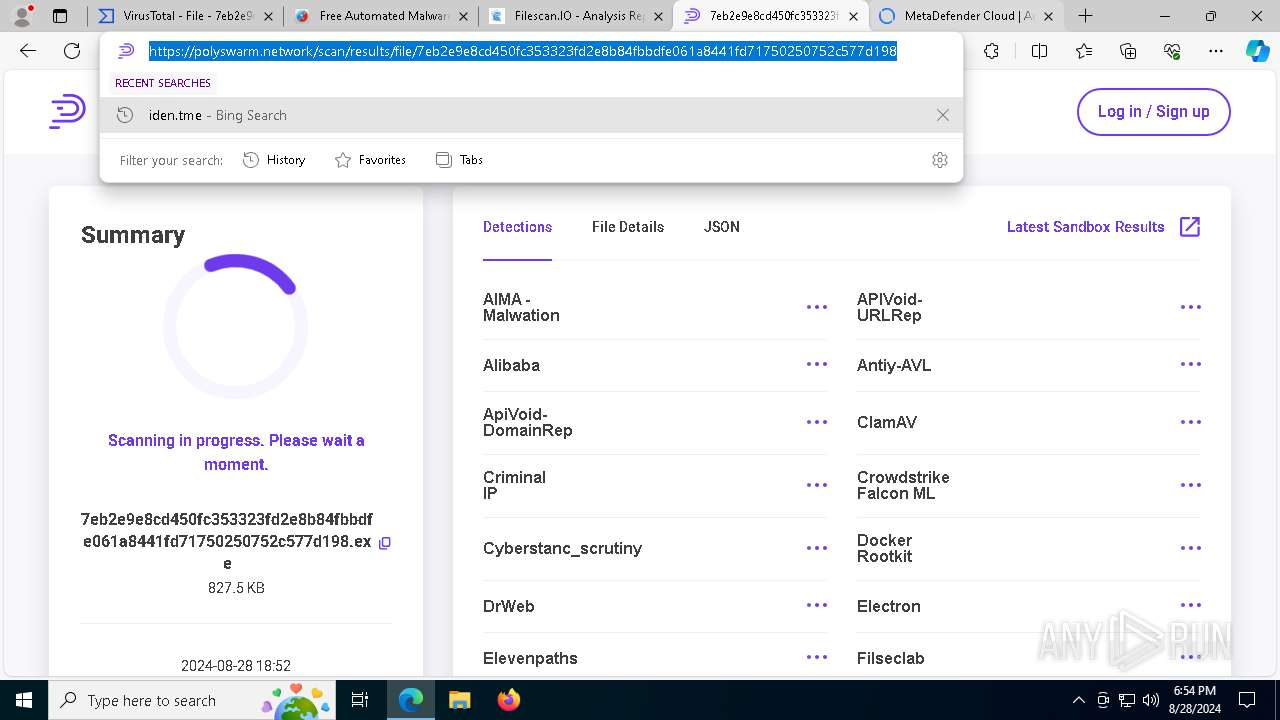
Task: Open browser extensions icon
Action: point(991,51)
